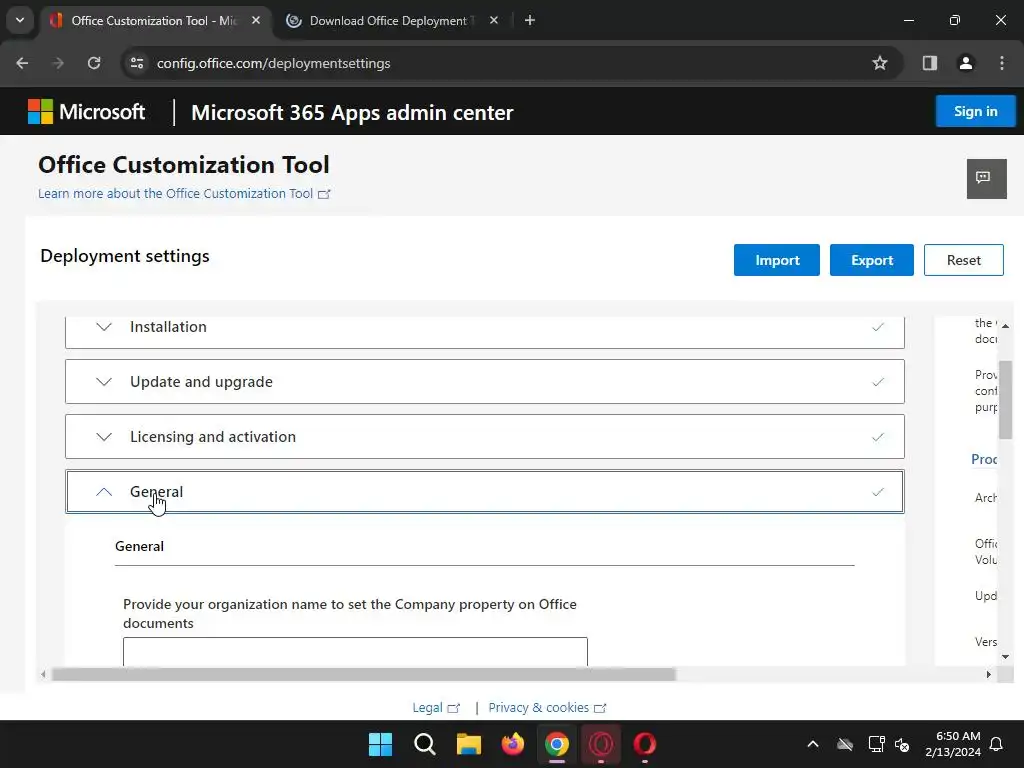Close the Download Office Deployment tab

494,20
